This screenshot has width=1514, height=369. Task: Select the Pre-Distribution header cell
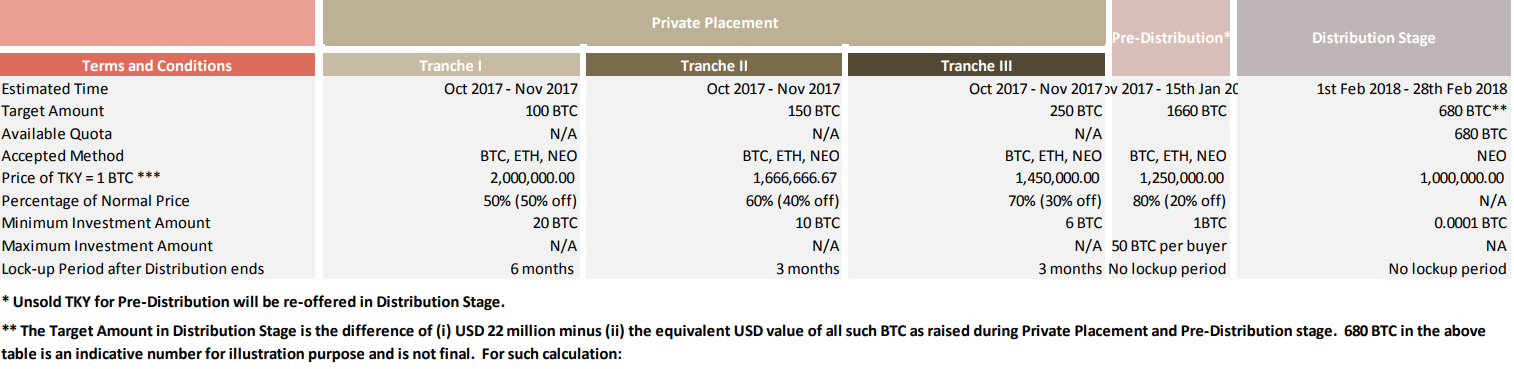pos(1170,38)
